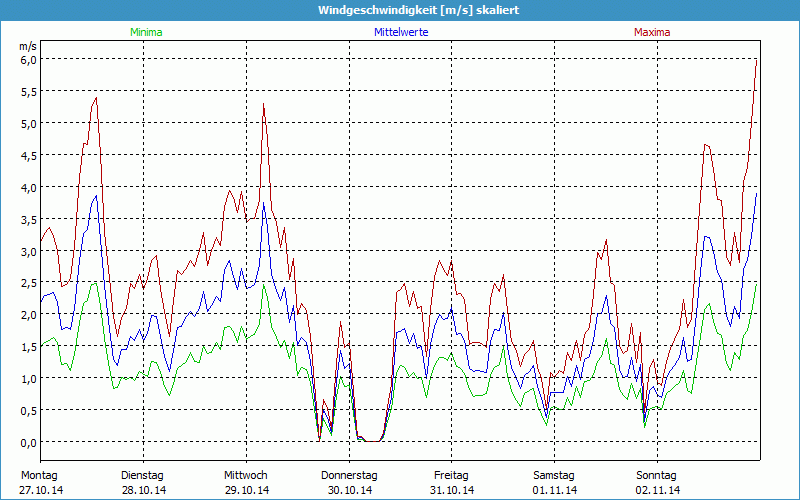The height and width of the screenshot is (500, 800).
Task: Click the 1,5 y-axis value
Action: [29, 346]
